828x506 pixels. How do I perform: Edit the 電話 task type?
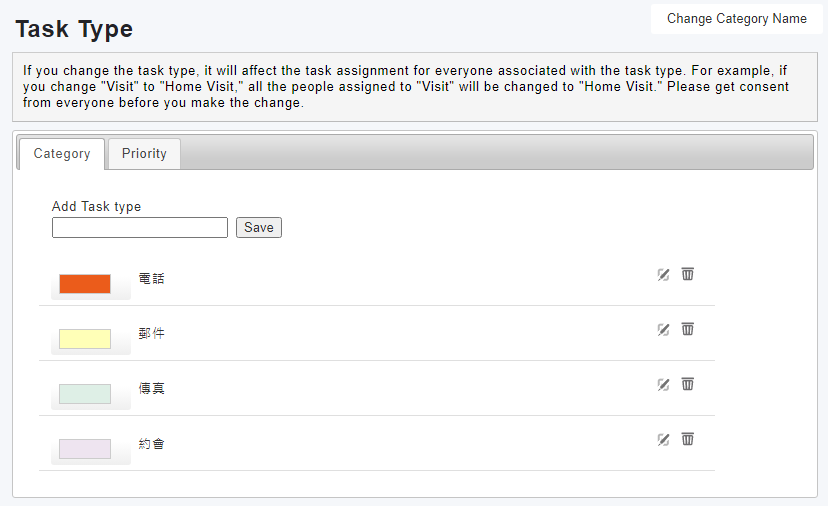point(663,275)
